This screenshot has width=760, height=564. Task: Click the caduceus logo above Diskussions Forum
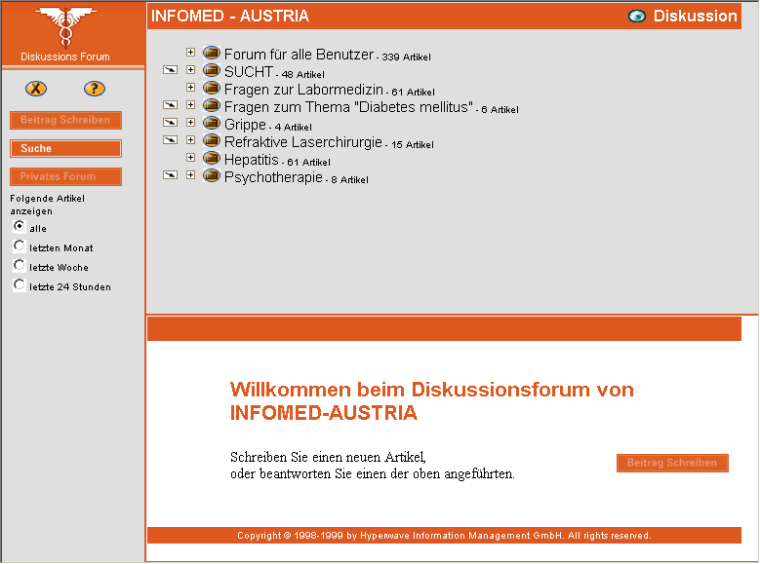65,27
